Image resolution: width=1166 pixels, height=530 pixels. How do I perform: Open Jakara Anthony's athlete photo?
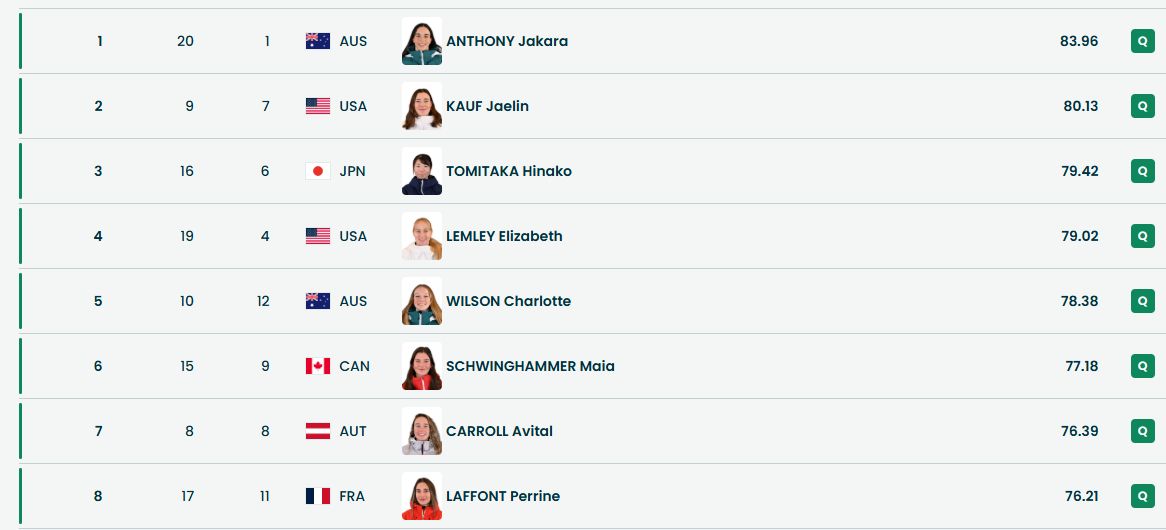click(x=421, y=41)
